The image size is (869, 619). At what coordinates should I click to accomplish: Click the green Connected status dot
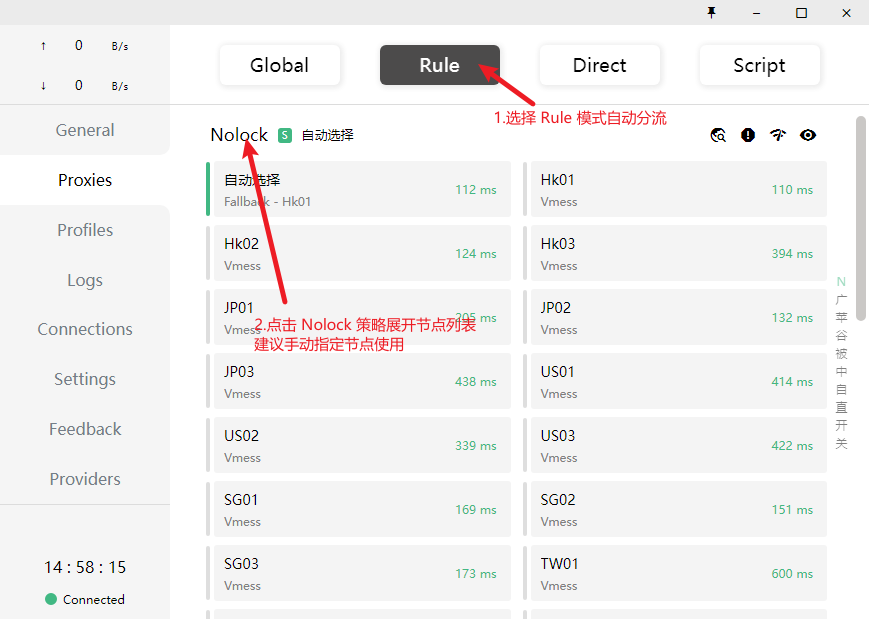pos(51,599)
